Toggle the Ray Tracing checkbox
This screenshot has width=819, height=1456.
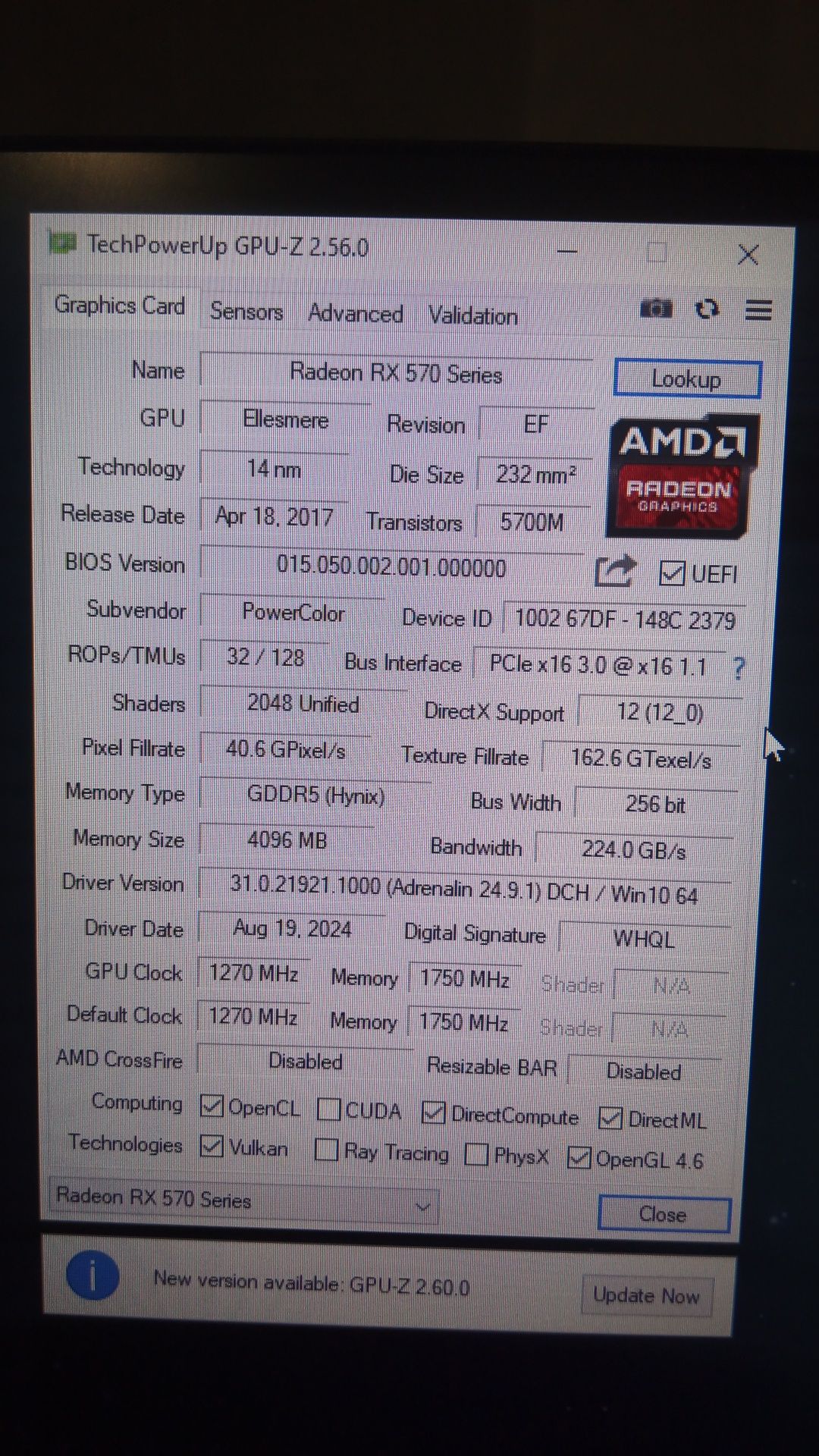click(x=326, y=1150)
